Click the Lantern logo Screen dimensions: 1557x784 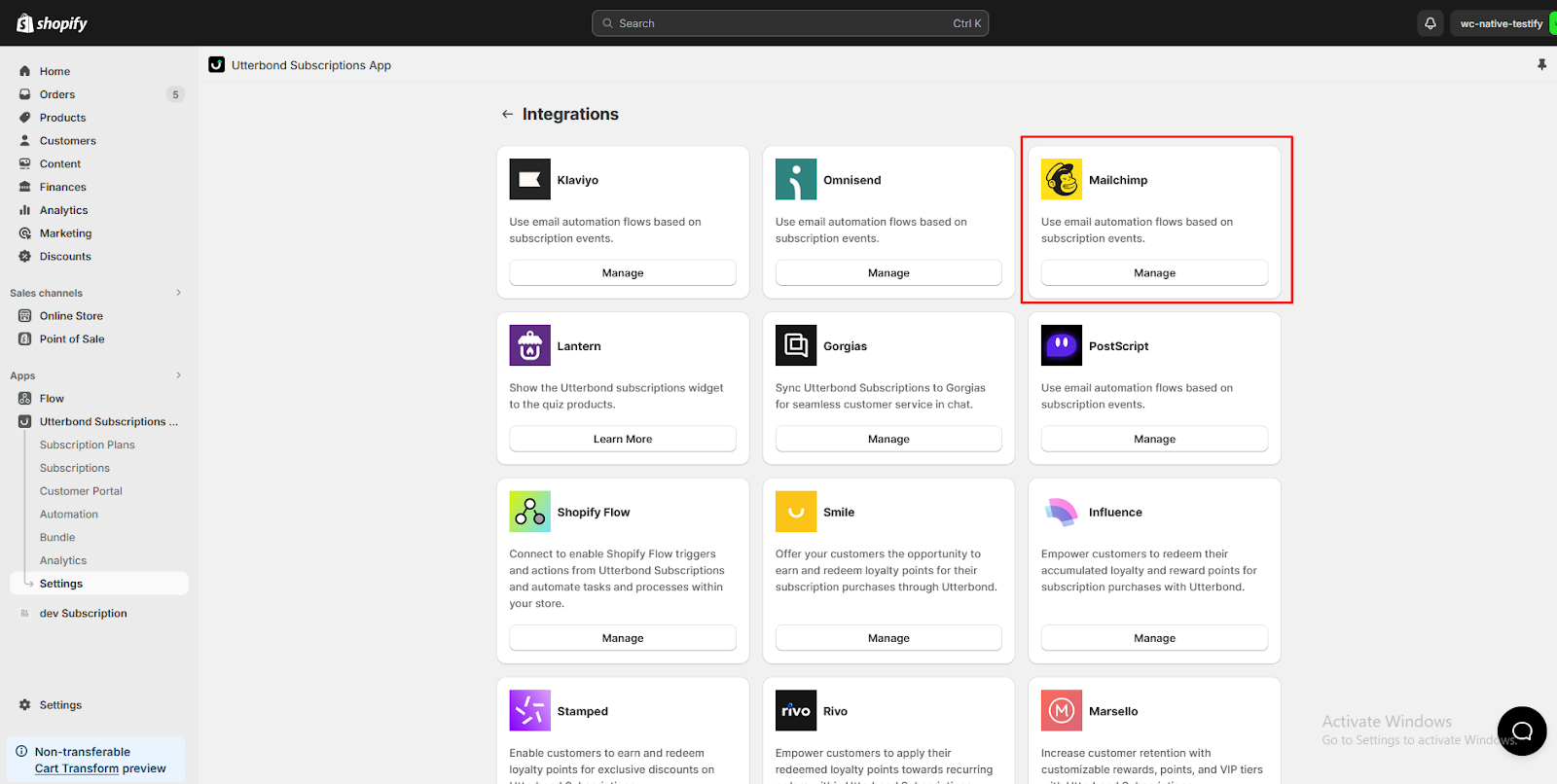[530, 345]
